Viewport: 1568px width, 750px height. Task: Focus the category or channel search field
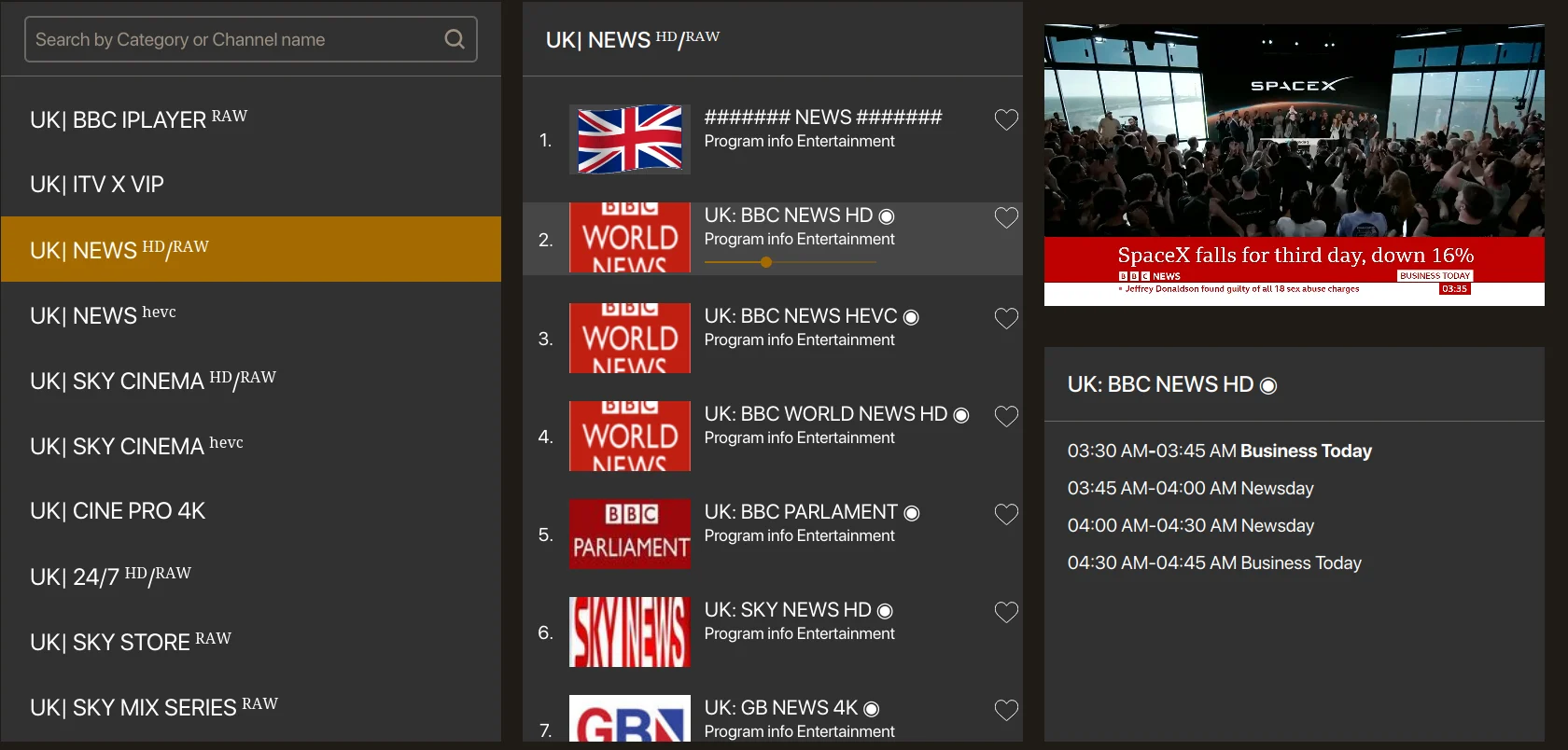[x=251, y=39]
